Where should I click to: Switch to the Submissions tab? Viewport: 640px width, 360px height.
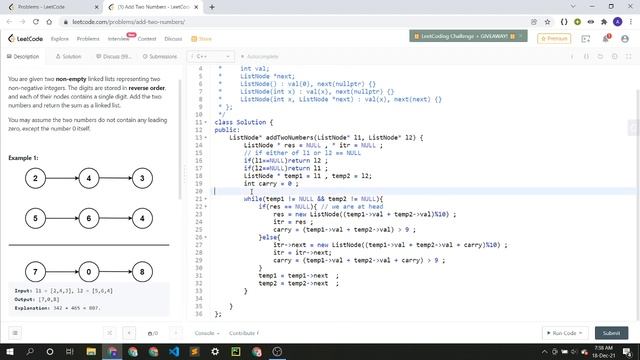pos(160,56)
